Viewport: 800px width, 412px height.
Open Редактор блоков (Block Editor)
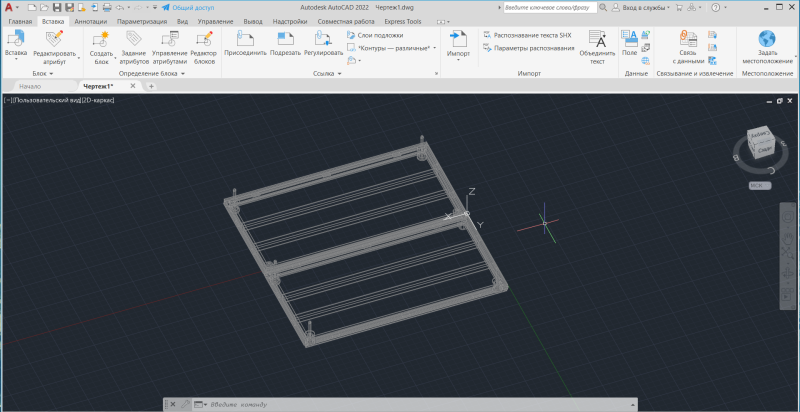(204, 39)
